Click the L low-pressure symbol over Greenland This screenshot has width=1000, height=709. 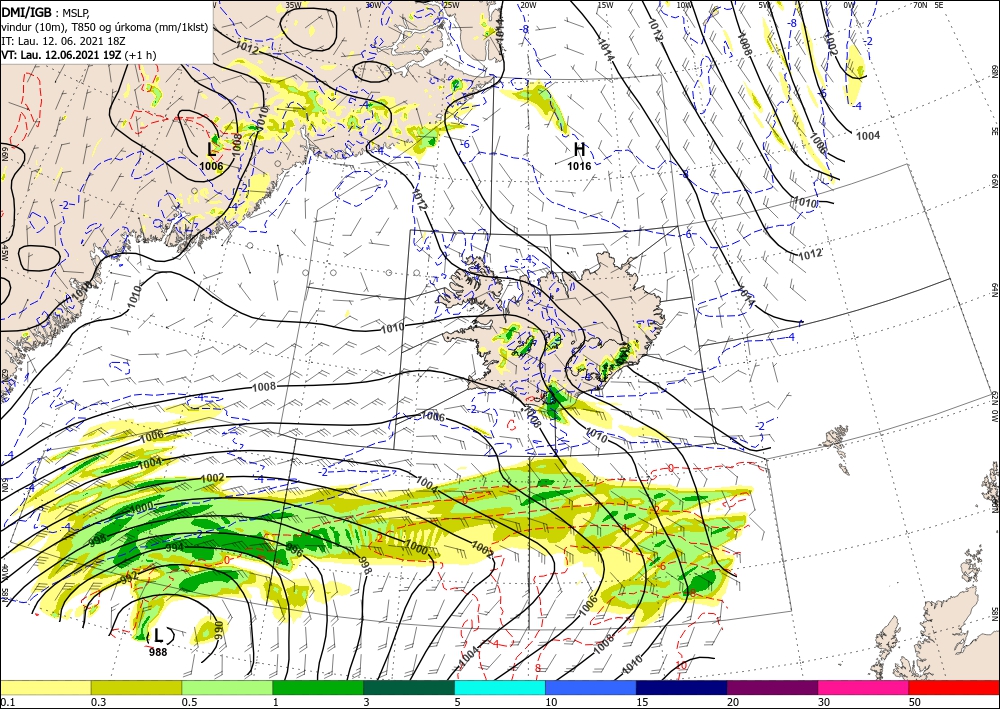coord(212,150)
